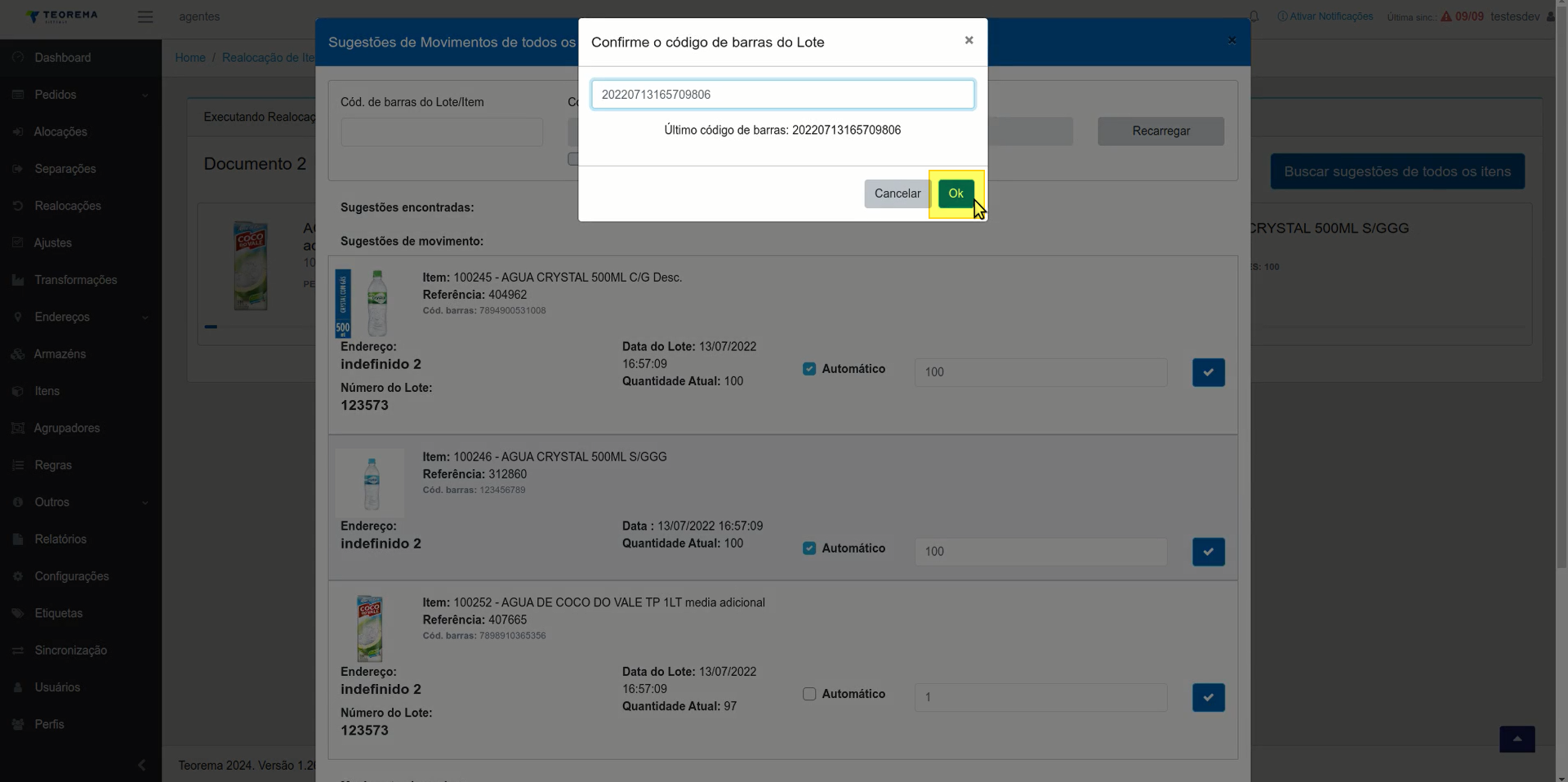Close the Sugestões de Movimentos modal
1568x782 pixels.
pos(1232,40)
